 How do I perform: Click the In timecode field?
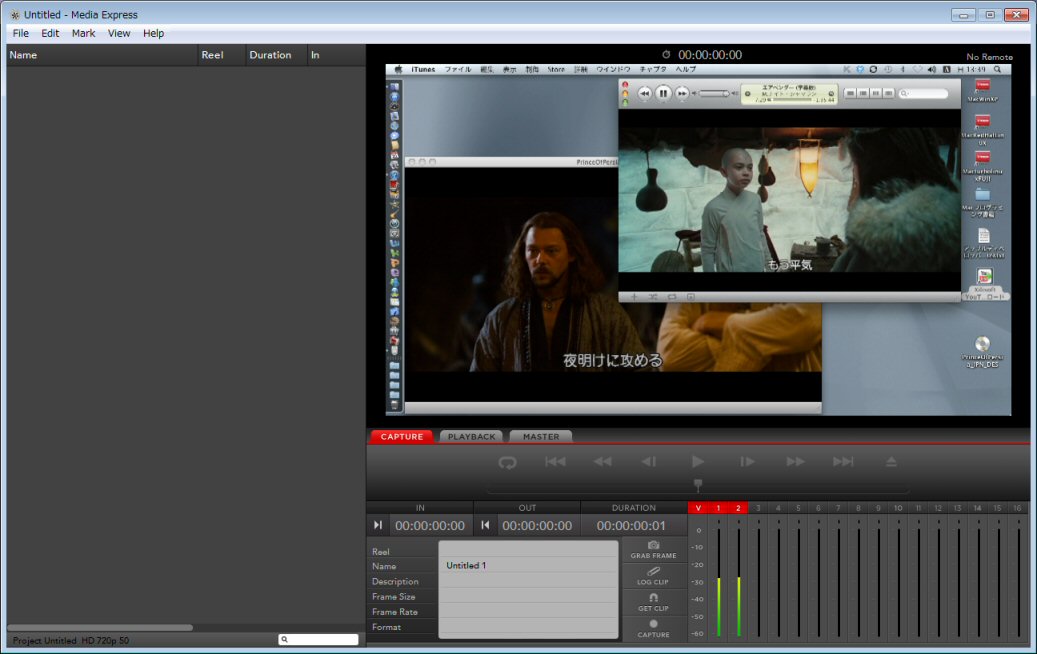coord(430,526)
